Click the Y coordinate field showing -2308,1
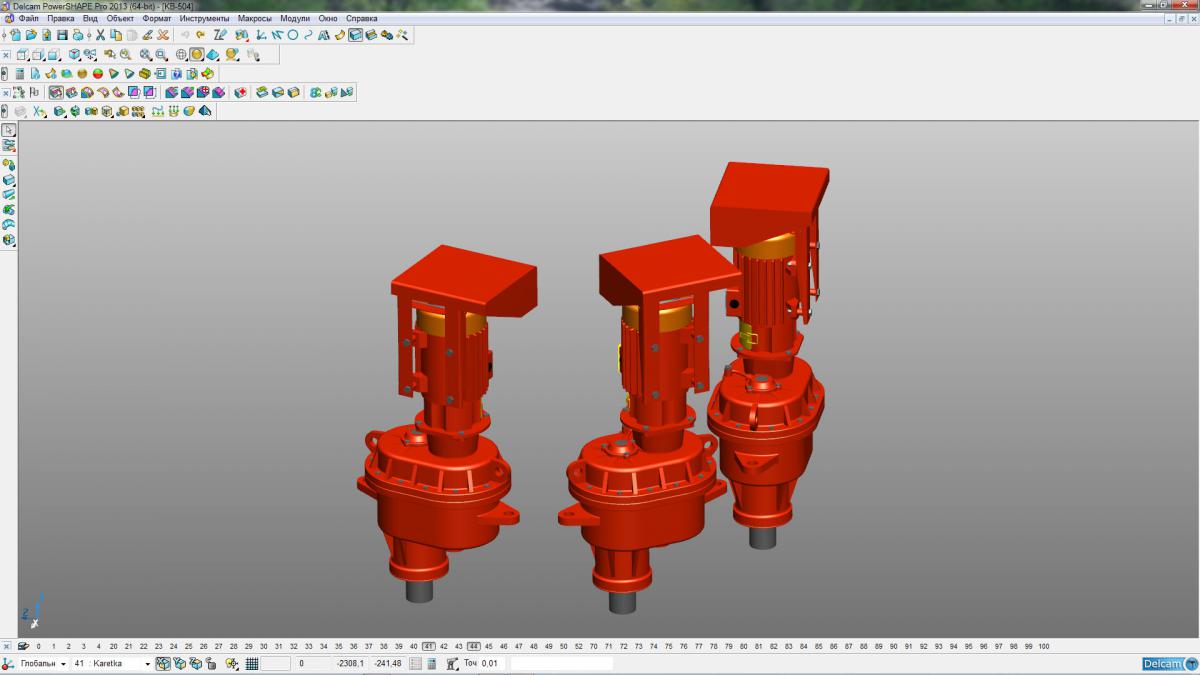Screen dimensions: 1200x675 coord(350,663)
